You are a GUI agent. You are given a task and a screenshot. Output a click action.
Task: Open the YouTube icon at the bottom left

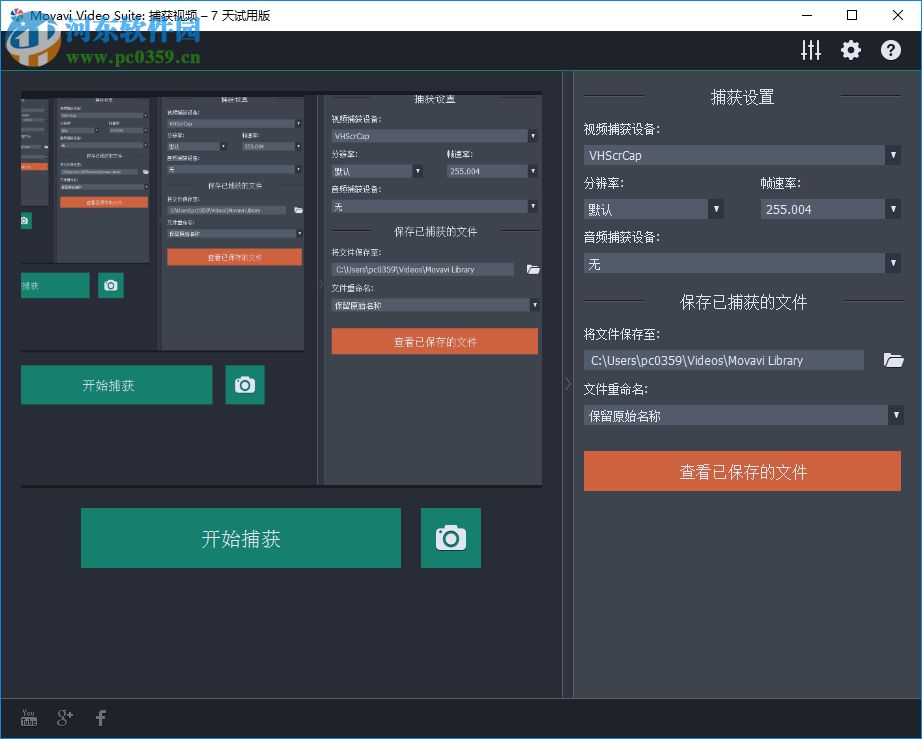point(28,717)
